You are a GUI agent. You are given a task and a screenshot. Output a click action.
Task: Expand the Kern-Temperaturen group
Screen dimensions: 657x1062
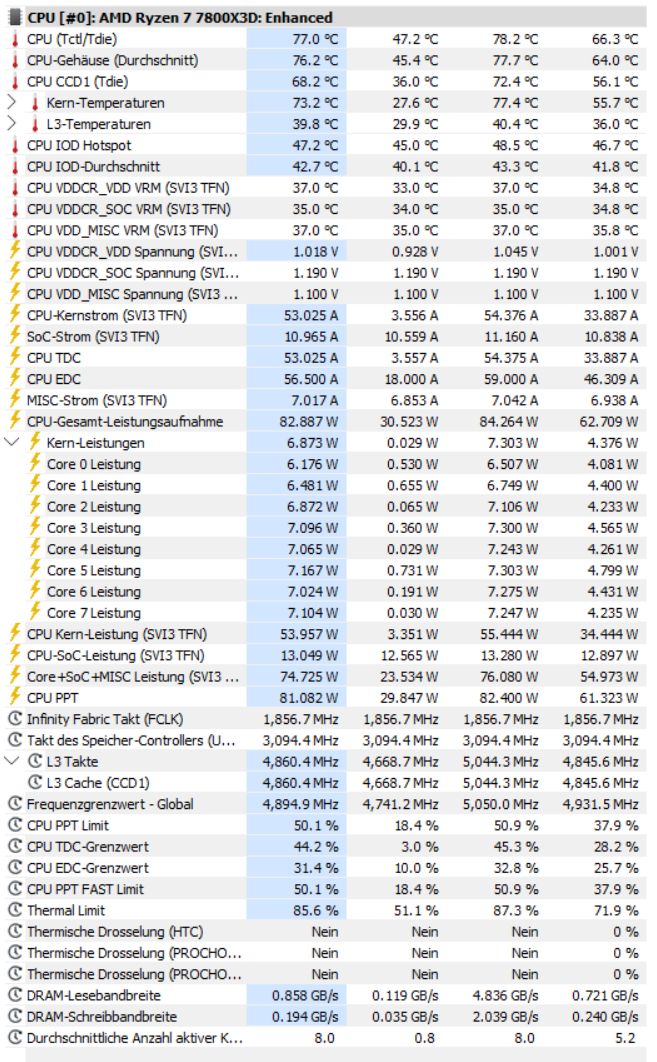12,103
